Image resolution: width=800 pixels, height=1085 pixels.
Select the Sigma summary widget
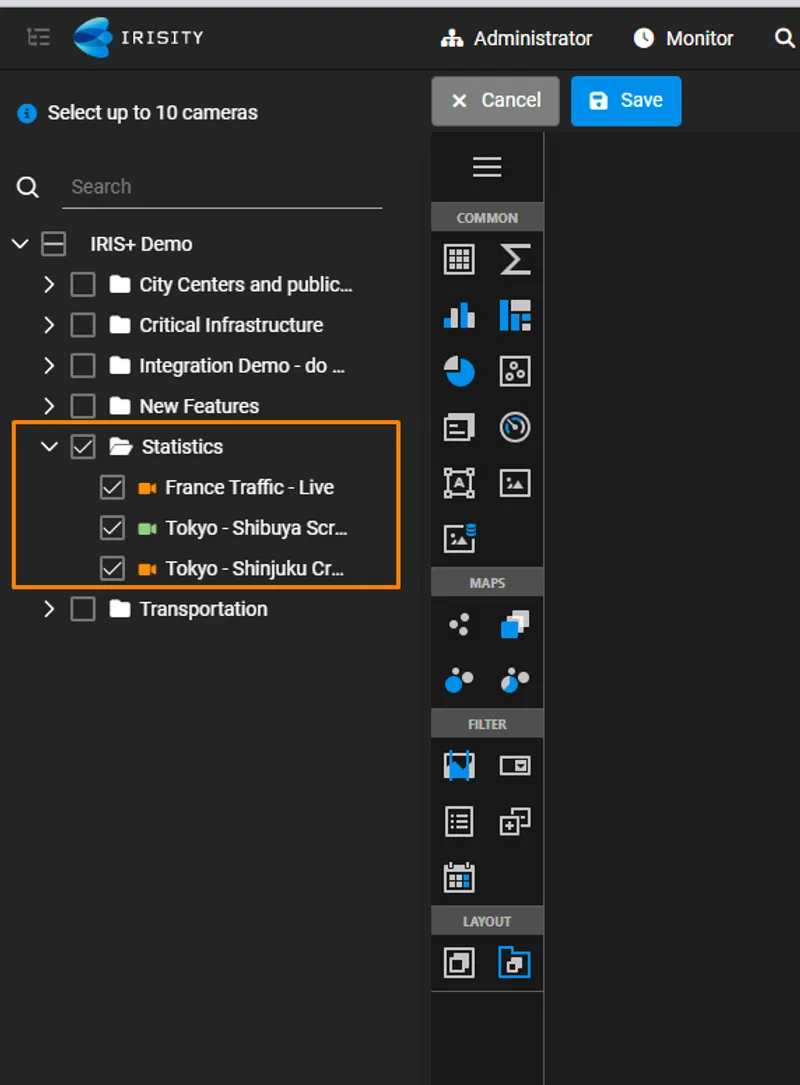pyautogui.click(x=515, y=258)
